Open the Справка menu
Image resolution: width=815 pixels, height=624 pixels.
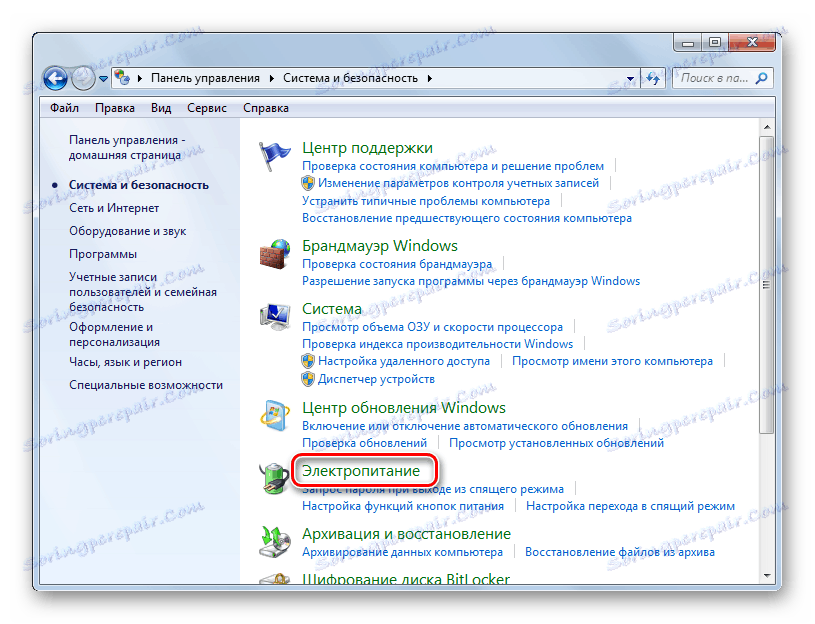coord(266,108)
